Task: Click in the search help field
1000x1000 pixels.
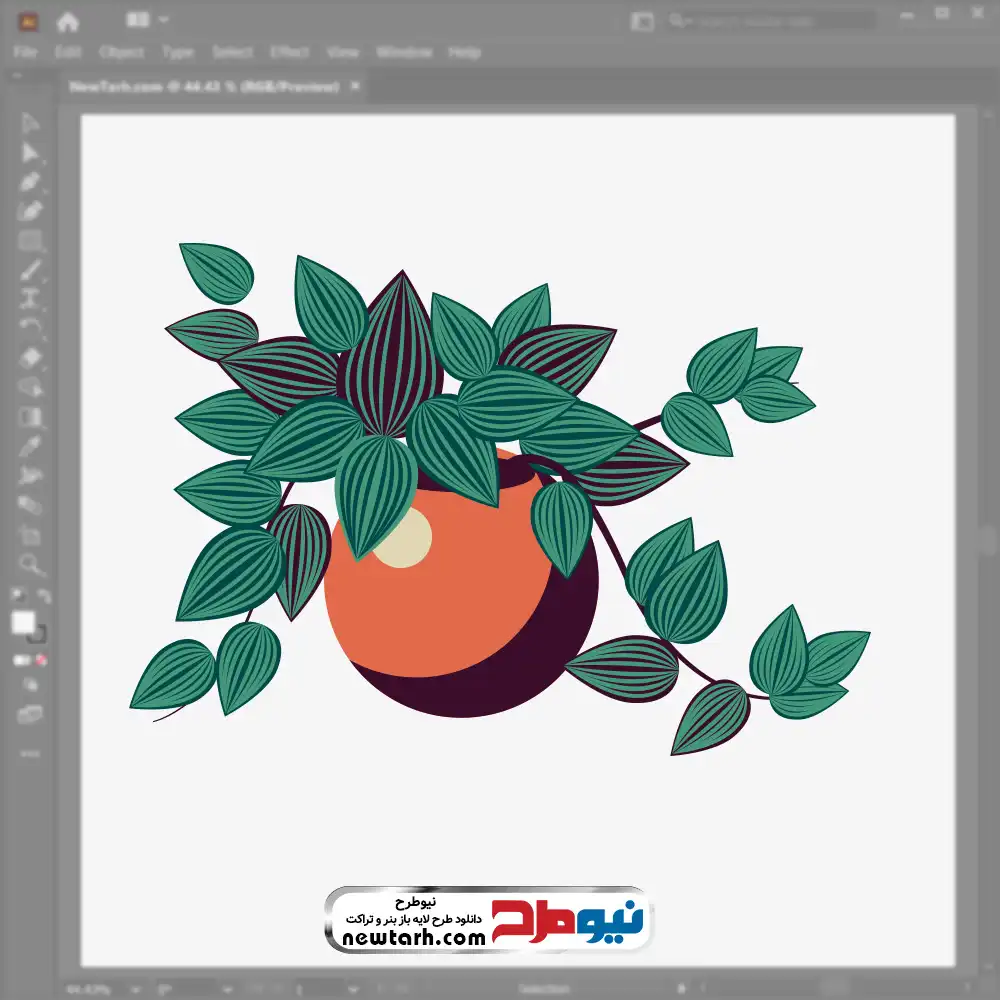Action: pyautogui.click(x=780, y=21)
